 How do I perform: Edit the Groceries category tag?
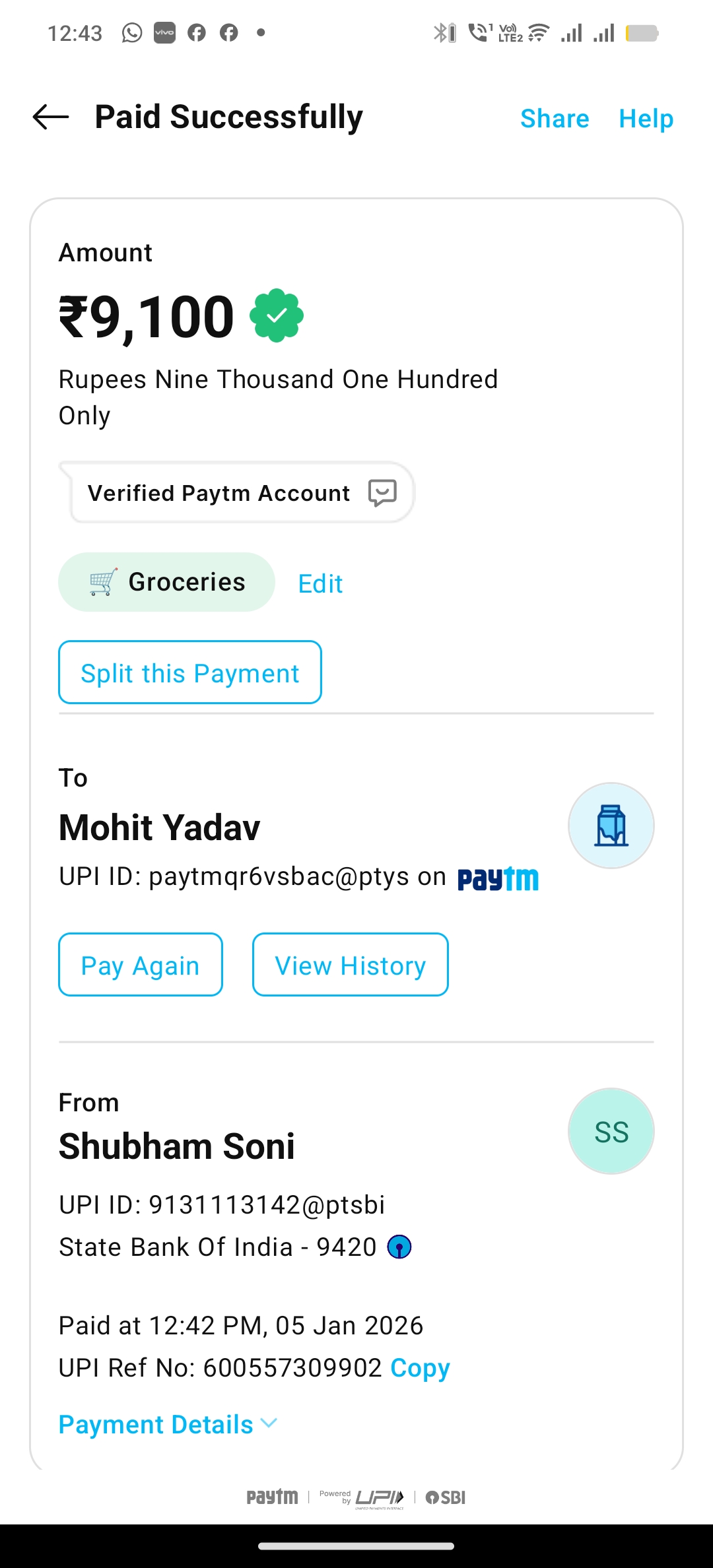click(320, 583)
